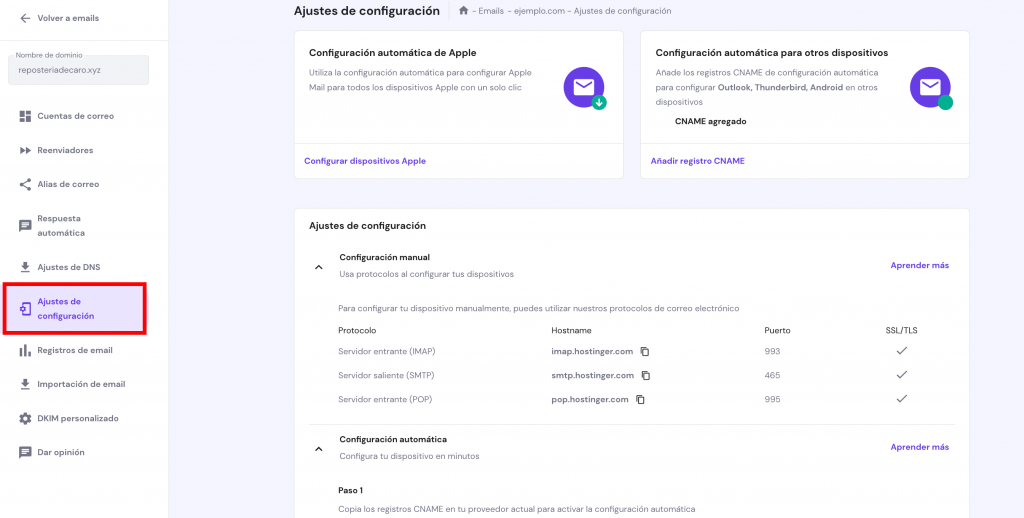Copy the pop.hostinger.com hostname
This screenshot has width=1024, height=518.
[640, 399]
